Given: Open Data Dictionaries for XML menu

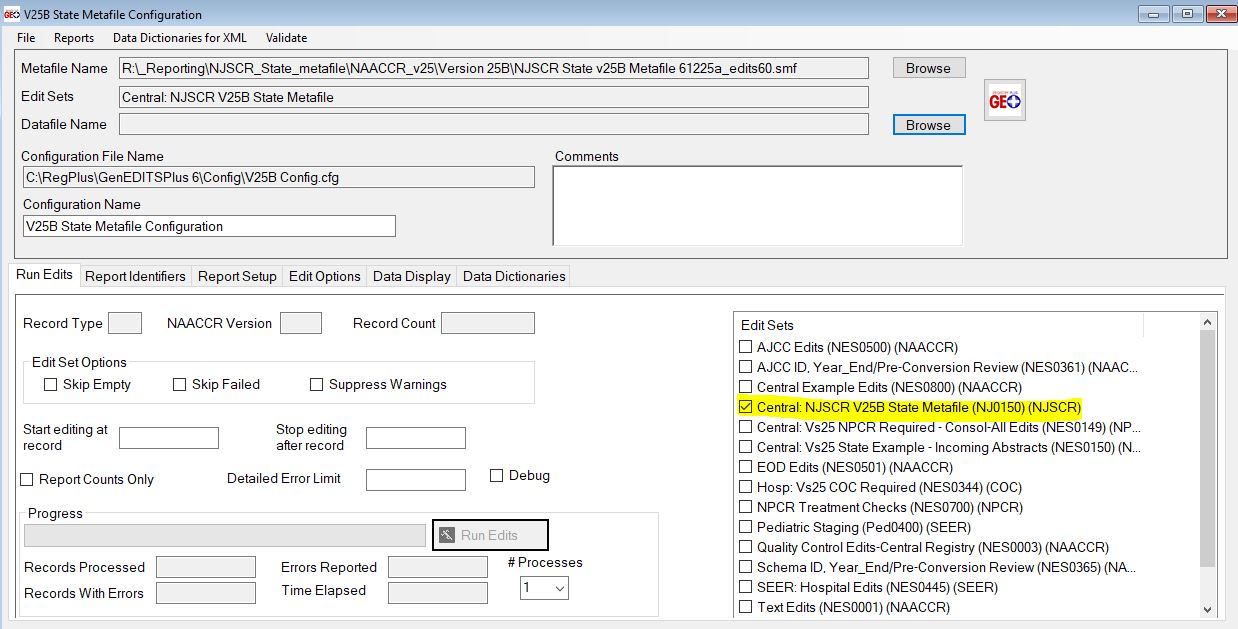Looking at the screenshot, I should click(180, 38).
